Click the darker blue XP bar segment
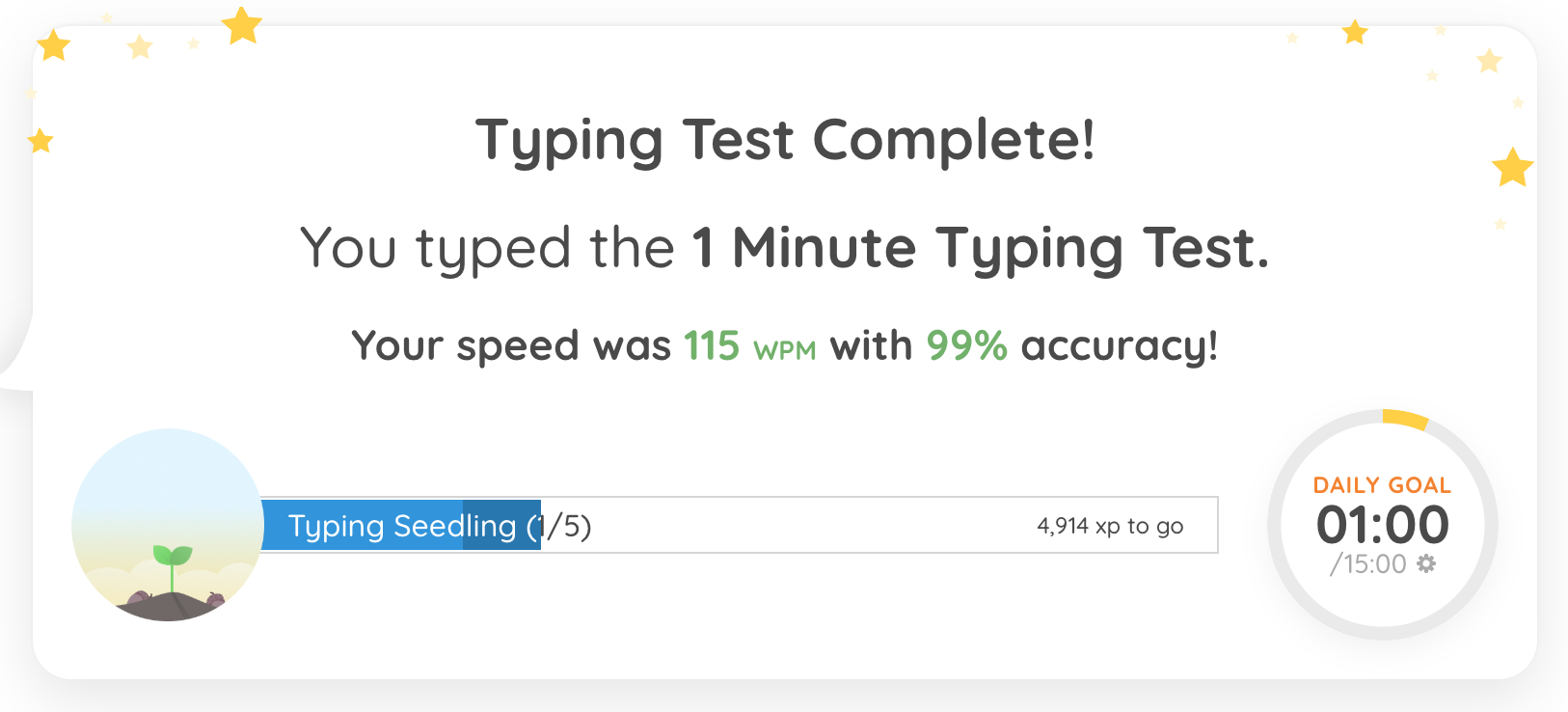Viewport: 1568px width, 712px height. point(501,526)
